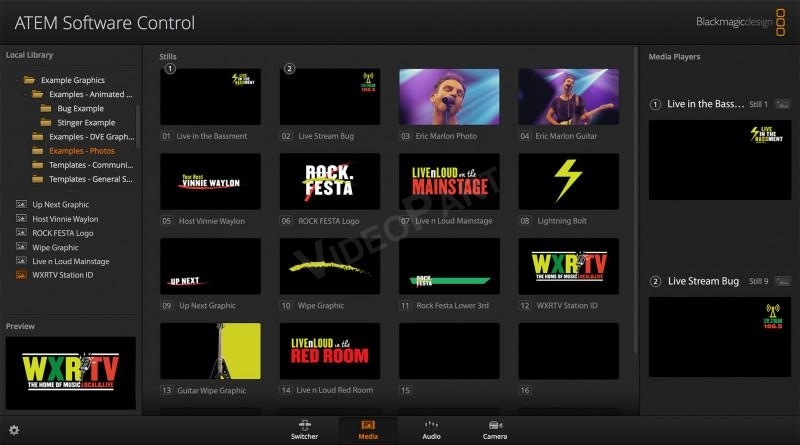This screenshot has width=800, height=445.
Task: Select ROCK FESTA Logo in file list
Action: (63, 233)
